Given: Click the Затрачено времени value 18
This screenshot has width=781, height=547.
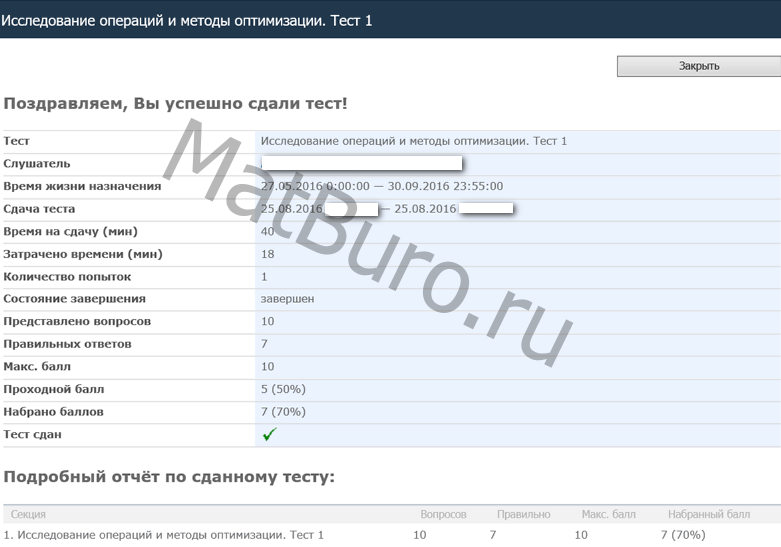Looking at the screenshot, I should tap(267, 254).
